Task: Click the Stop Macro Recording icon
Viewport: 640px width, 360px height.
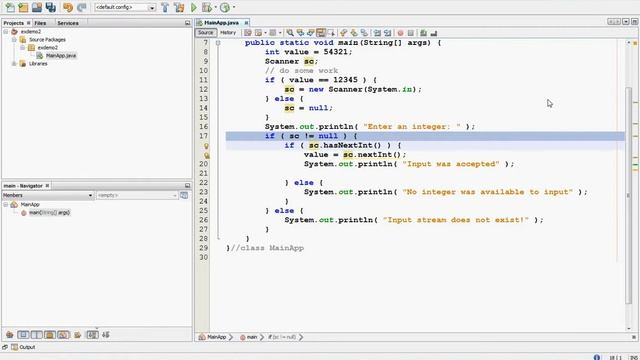Action: pyautogui.click(x=411, y=33)
